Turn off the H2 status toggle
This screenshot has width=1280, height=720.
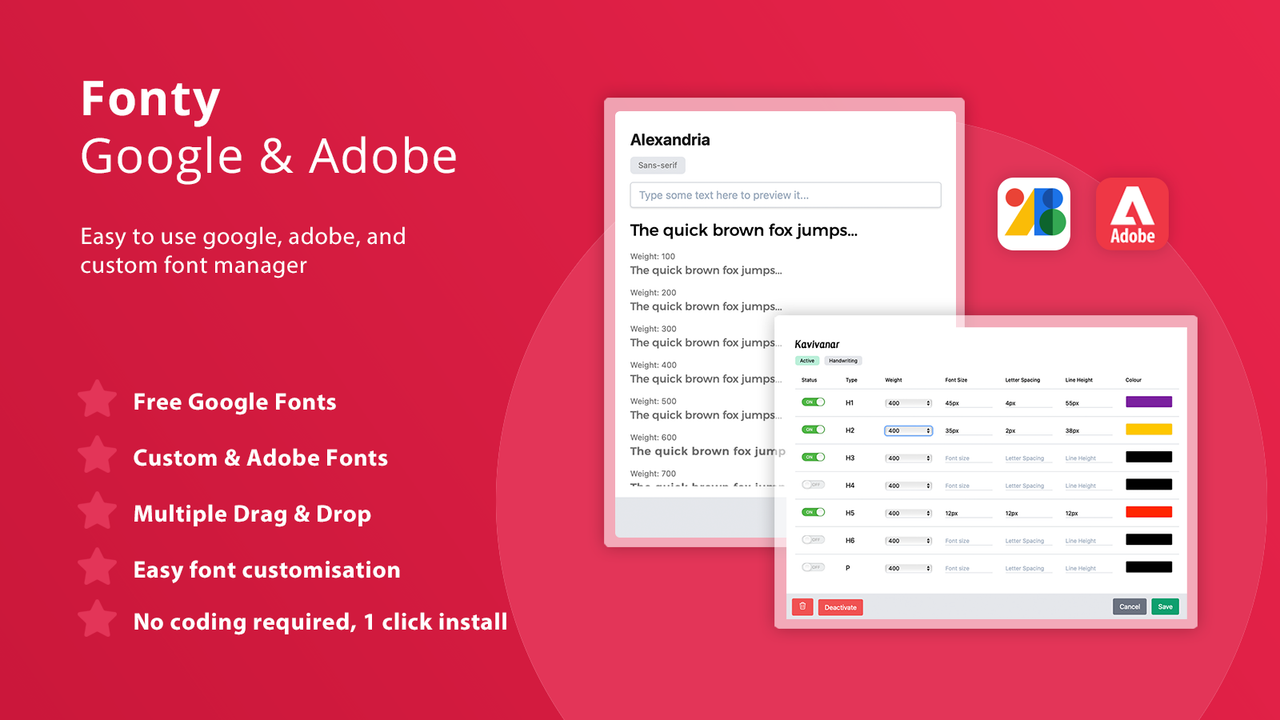813,430
